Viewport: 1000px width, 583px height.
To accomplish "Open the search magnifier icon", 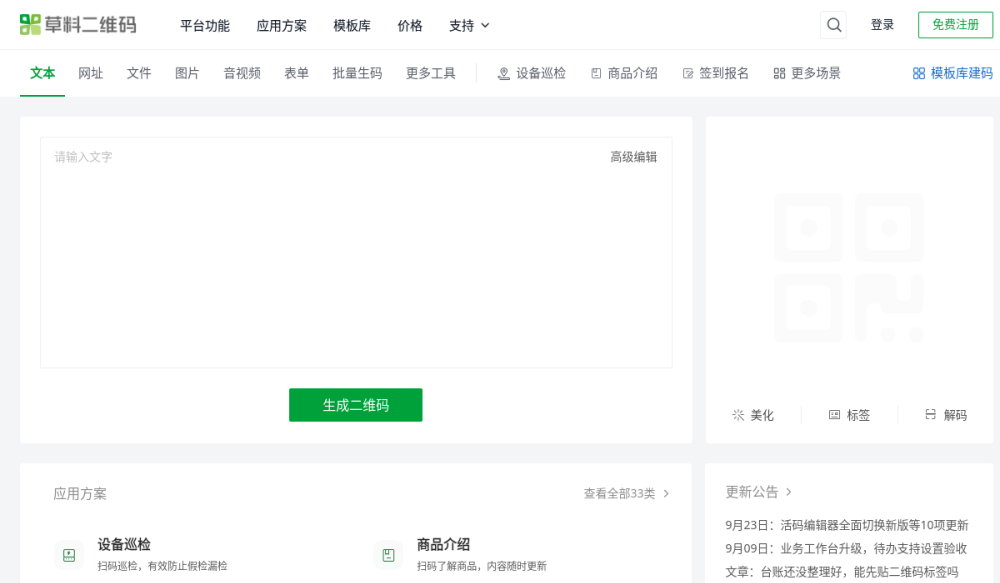I will coord(834,25).
